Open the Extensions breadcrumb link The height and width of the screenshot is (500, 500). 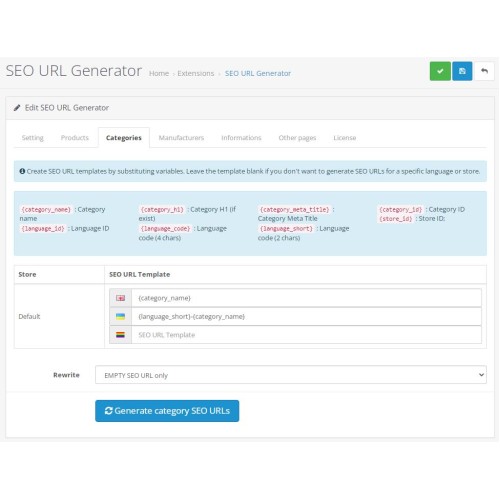196,73
